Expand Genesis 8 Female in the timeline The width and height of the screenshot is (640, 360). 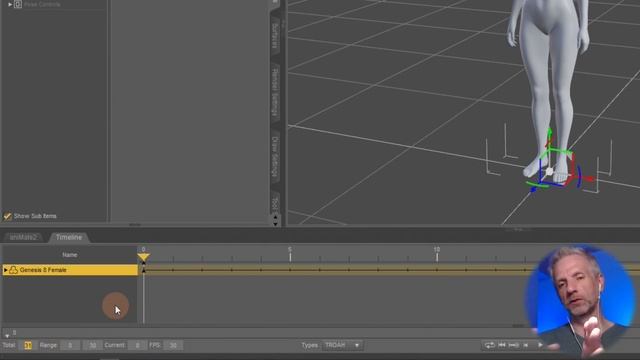[5, 270]
